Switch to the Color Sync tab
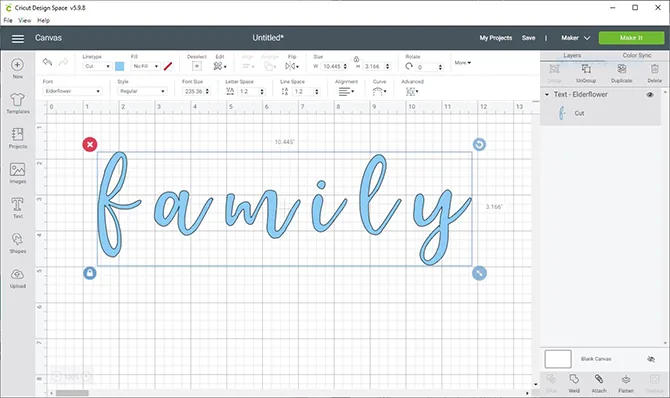Viewport: 670px width, 398px height. [x=637, y=55]
